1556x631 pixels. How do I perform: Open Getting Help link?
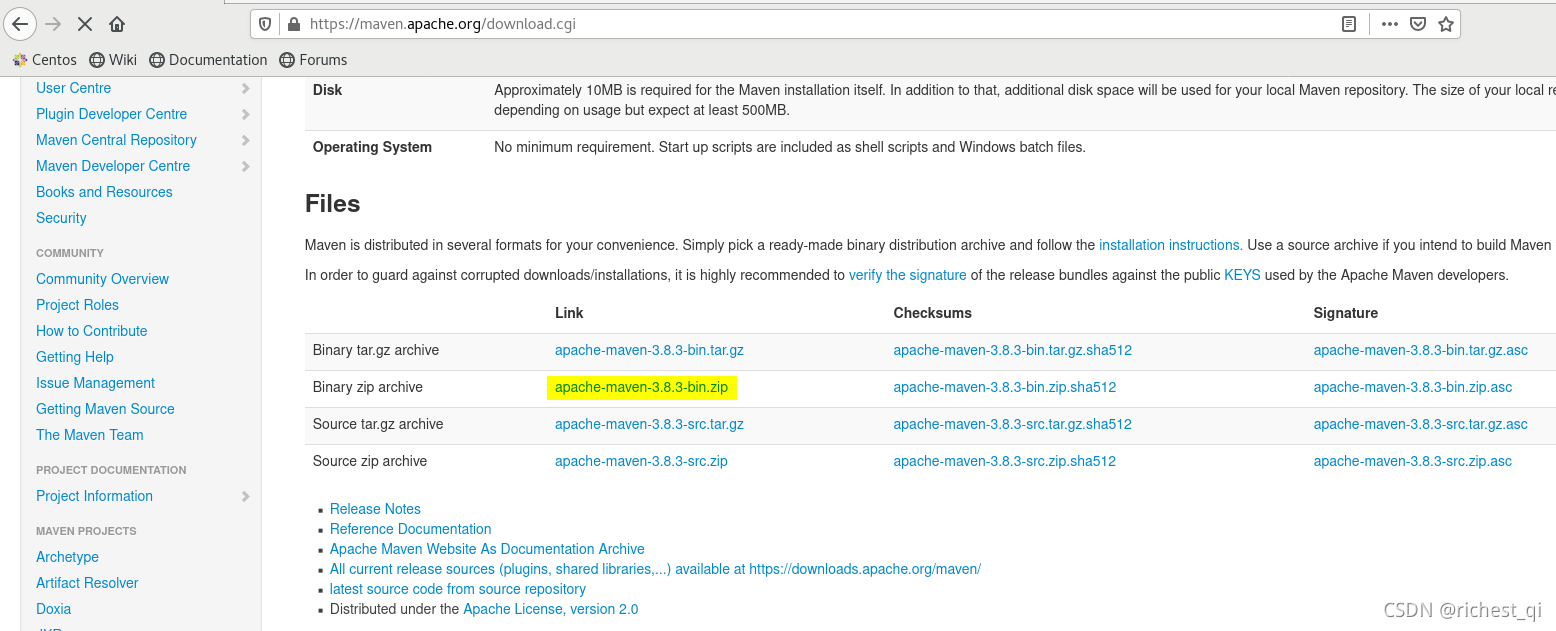point(75,357)
